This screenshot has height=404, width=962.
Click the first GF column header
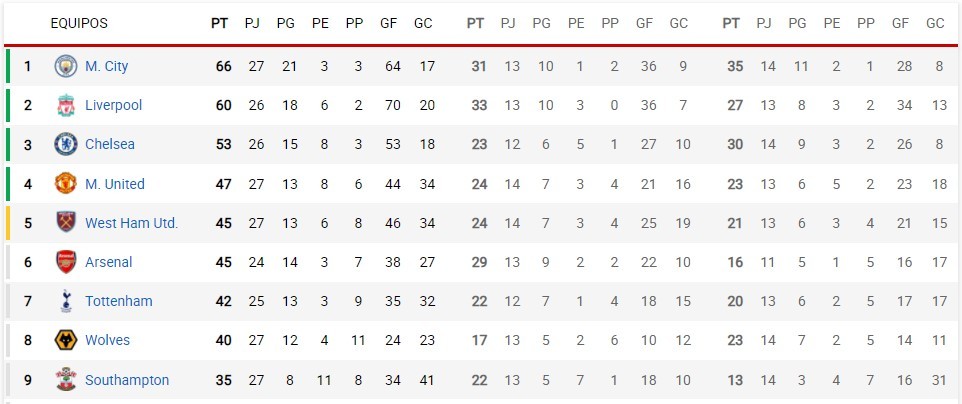point(389,23)
